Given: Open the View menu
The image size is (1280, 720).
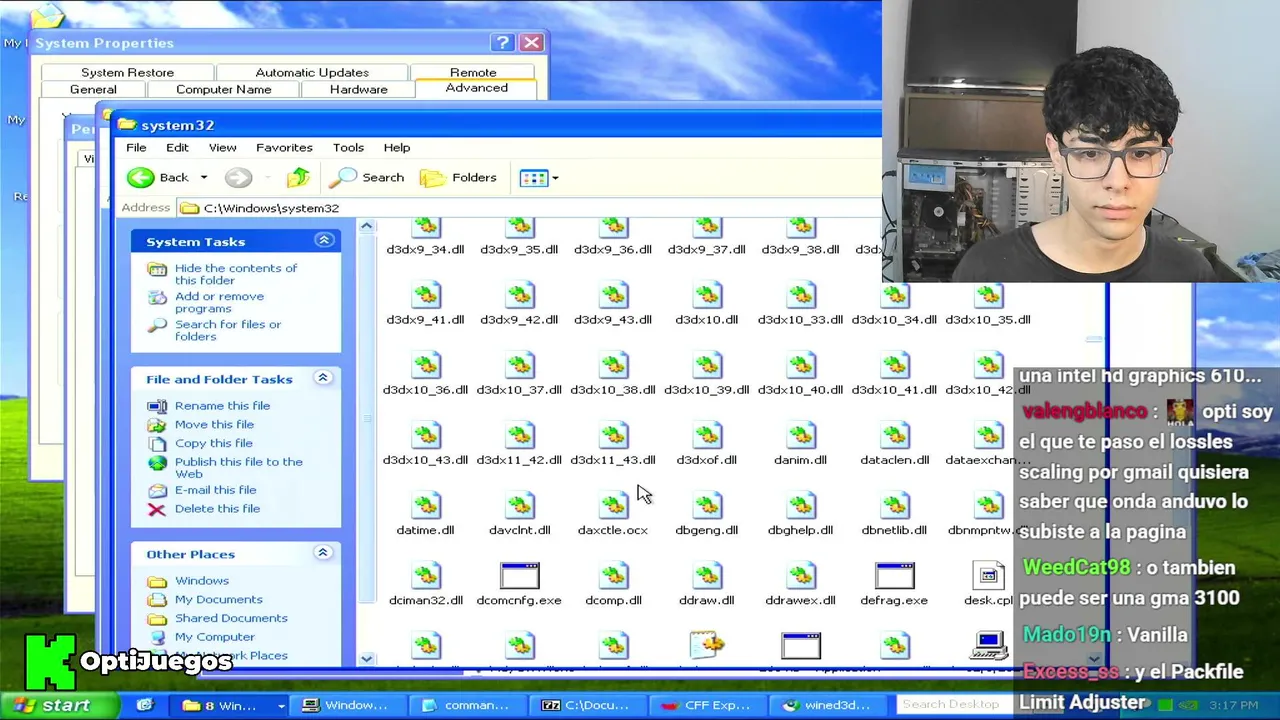Looking at the screenshot, I should coord(222,148).
